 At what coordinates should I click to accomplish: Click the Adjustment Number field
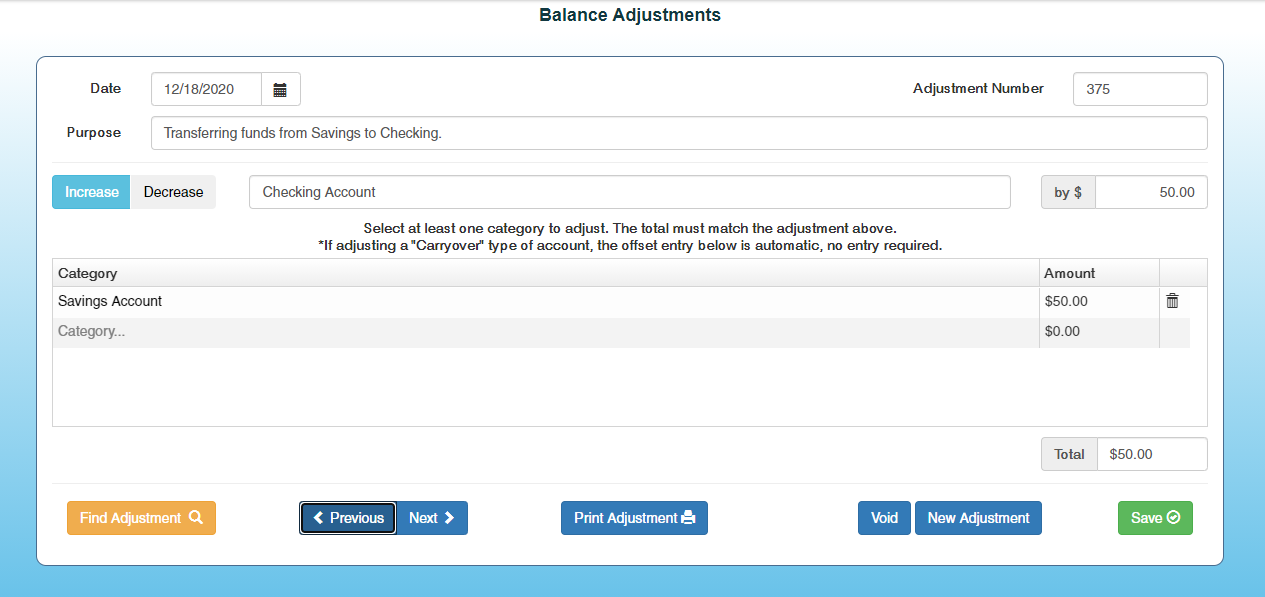(x=1139, y=89)
